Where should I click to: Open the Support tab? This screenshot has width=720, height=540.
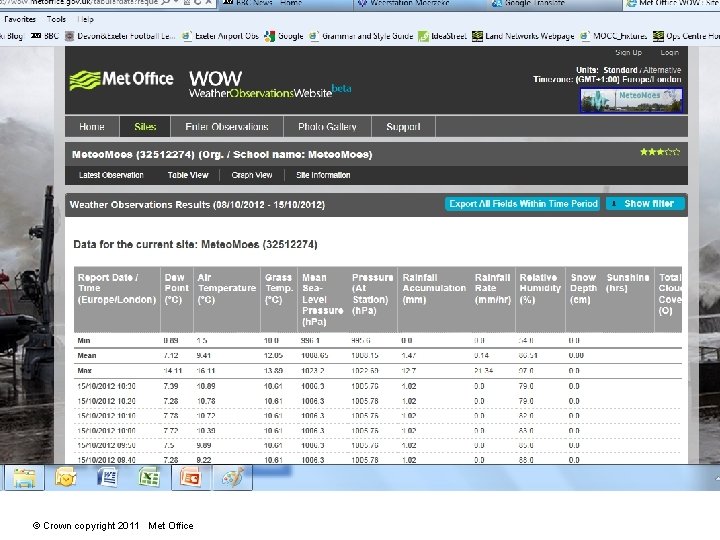tap(403, 127)
